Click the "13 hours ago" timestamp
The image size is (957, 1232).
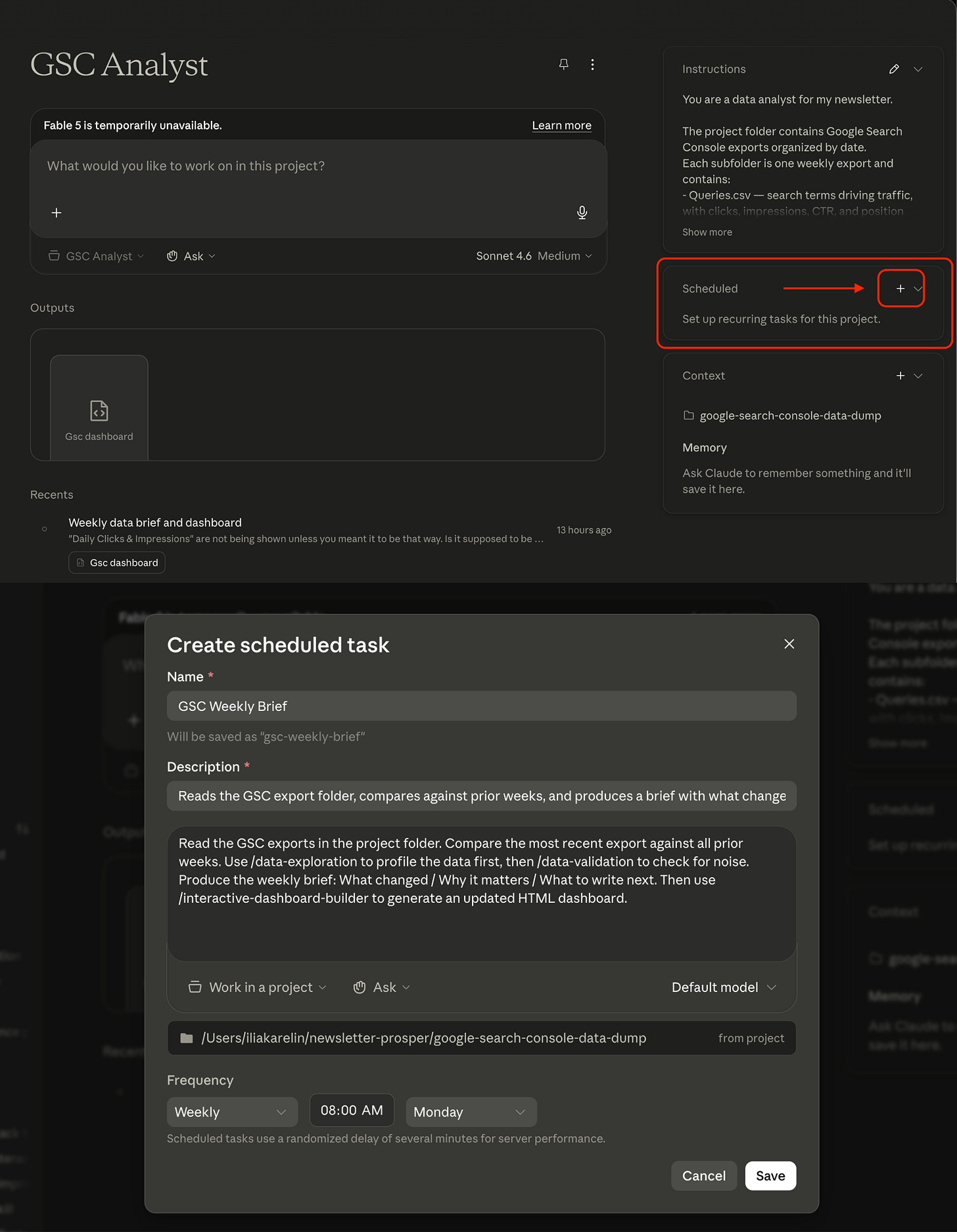[584, 530]
